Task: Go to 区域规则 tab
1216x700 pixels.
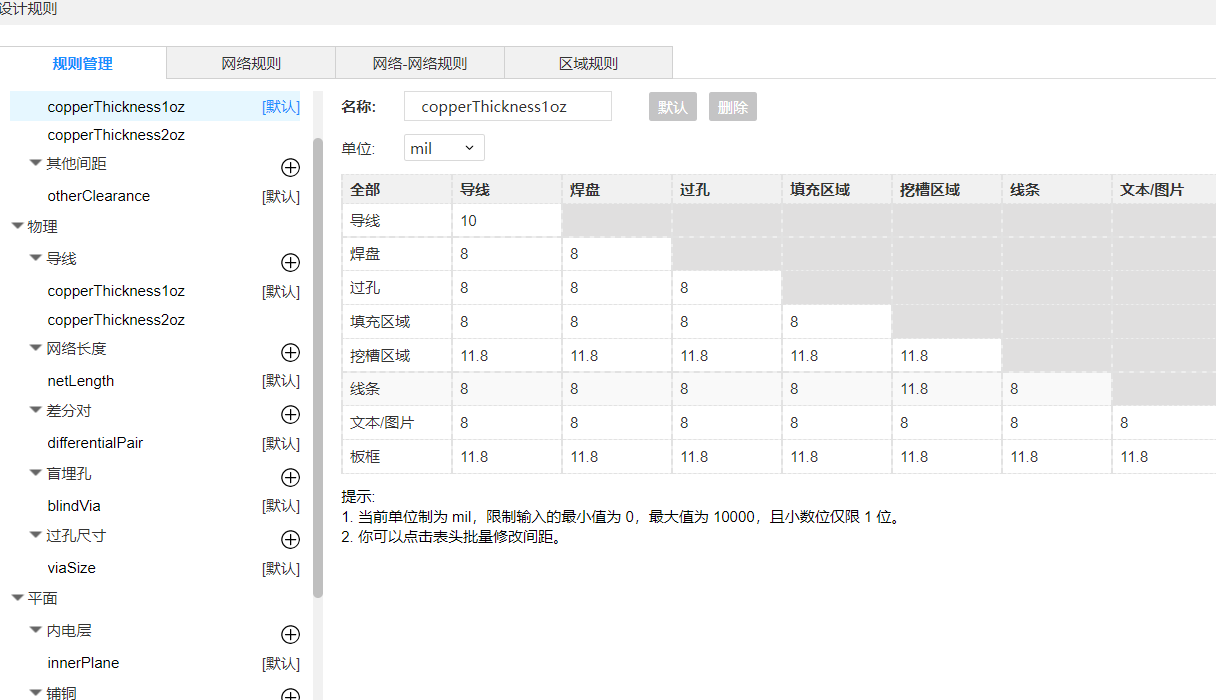Action: 588,63
